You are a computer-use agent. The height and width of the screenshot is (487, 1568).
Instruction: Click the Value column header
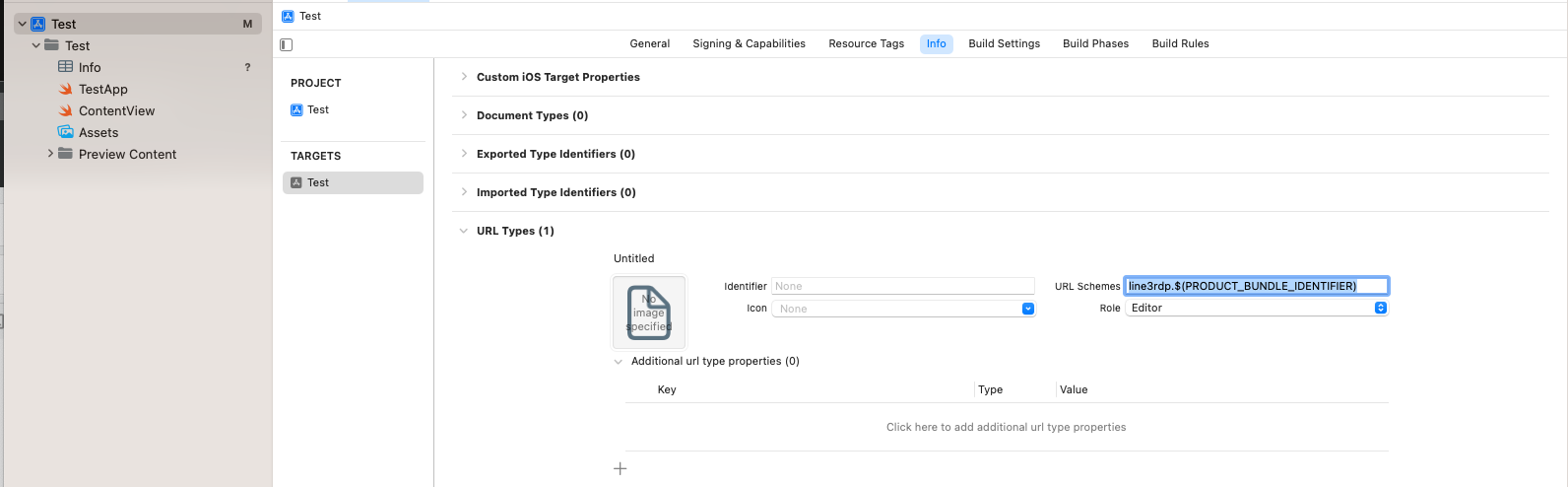[1074, 389]
